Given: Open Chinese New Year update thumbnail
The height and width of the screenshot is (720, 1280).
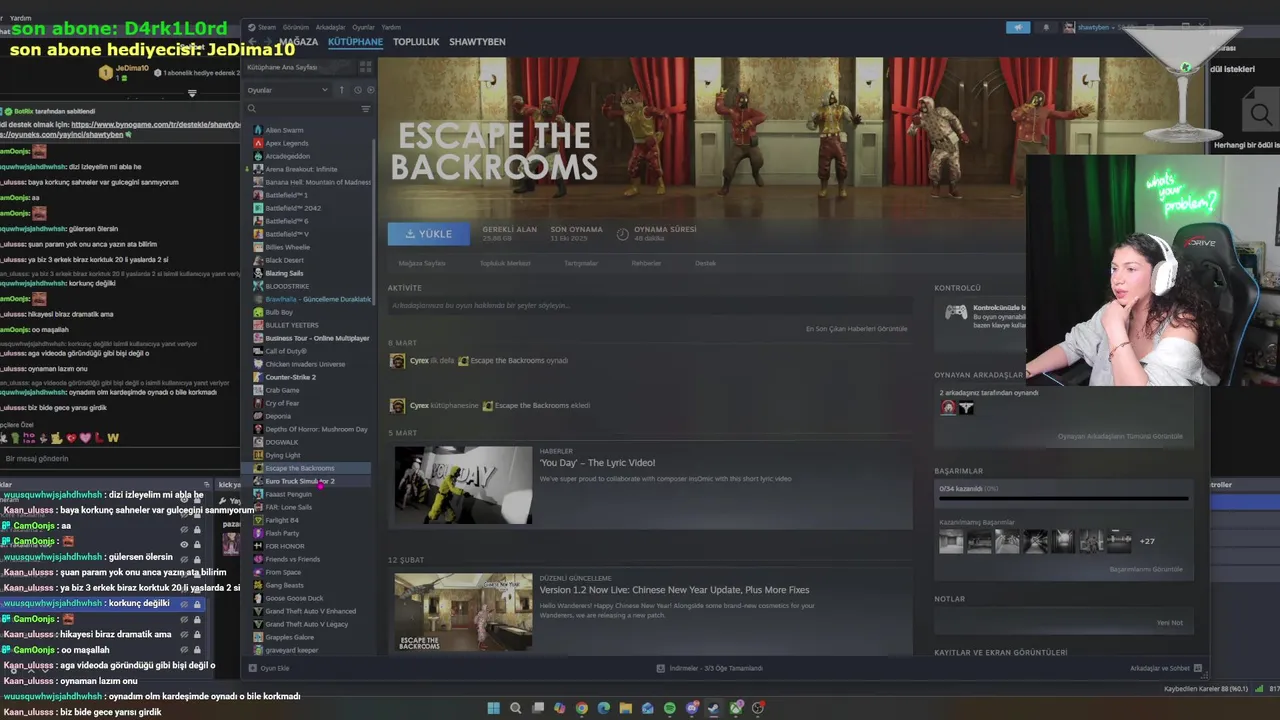Looking at the screenshot, I should point(463,612).
